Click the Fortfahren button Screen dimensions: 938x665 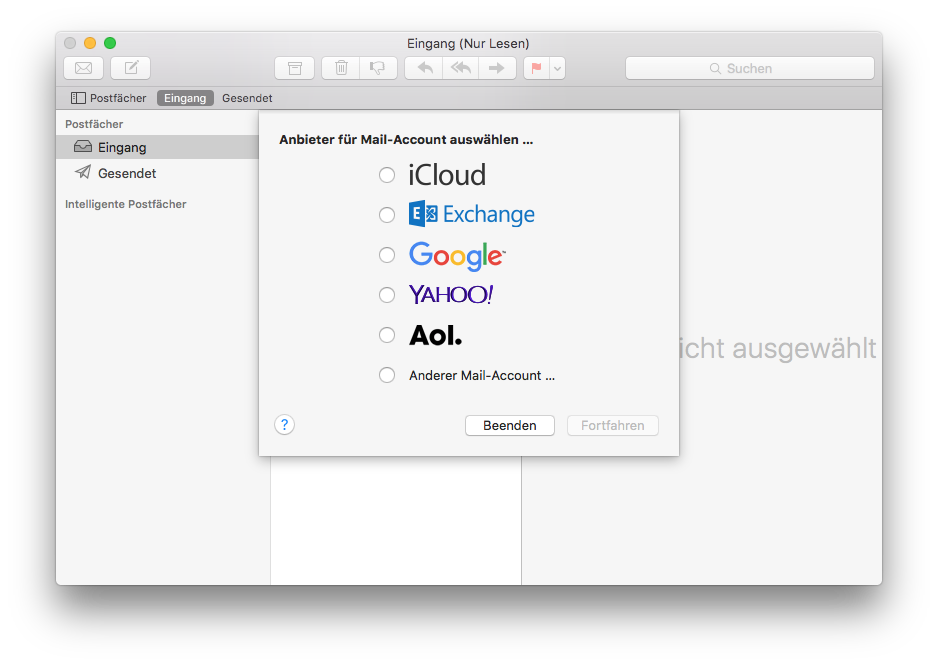point(613,426)
